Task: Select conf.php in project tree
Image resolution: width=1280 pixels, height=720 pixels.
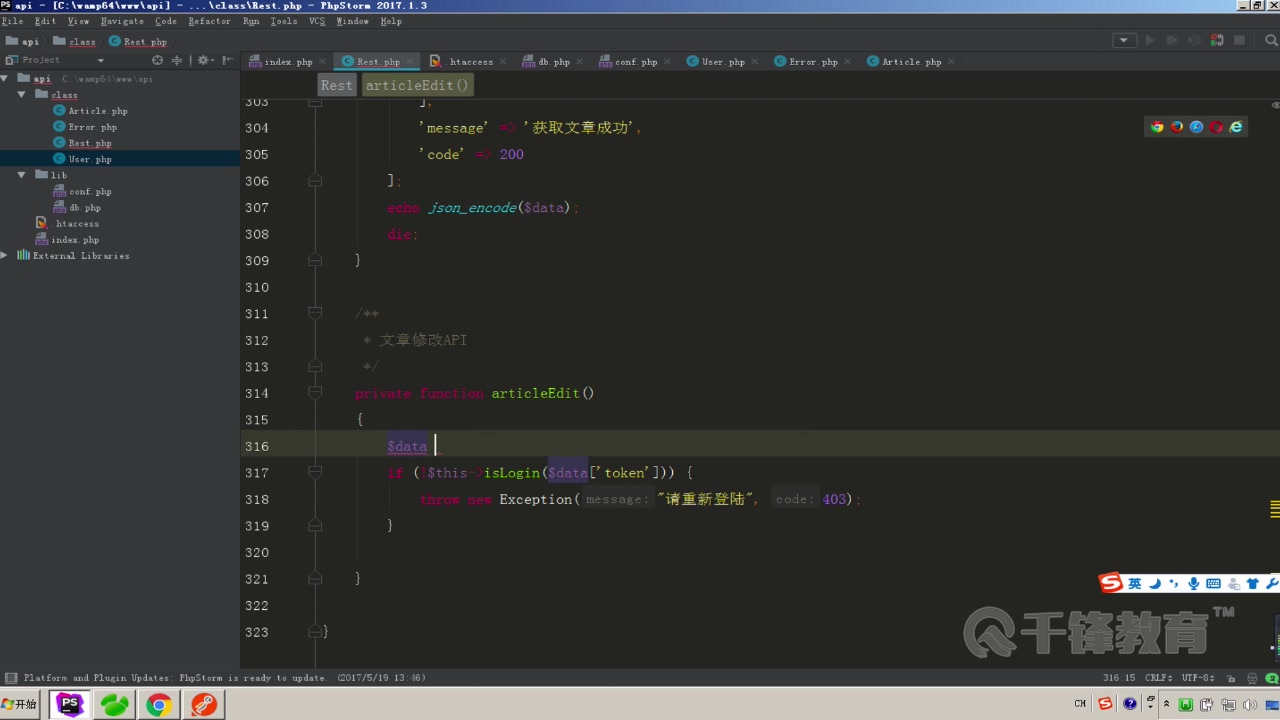Action: (x=90, y=191)
